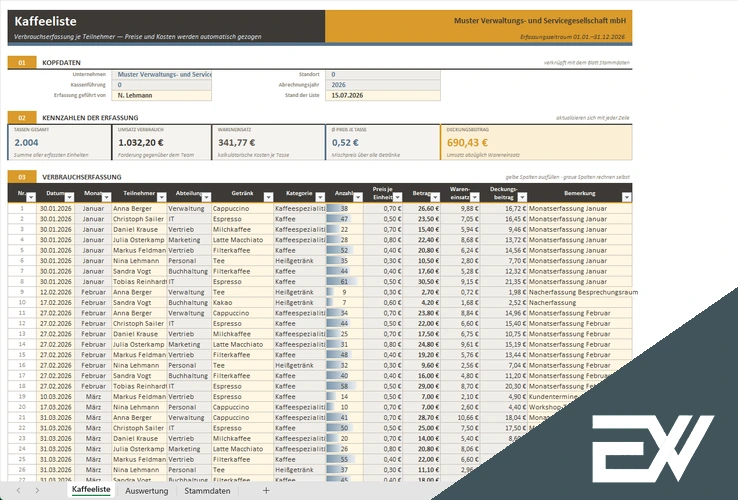Open the Wareneinsatz column filter dropdown
Image resolution: width=738 pixels, height=500 pixels.
[x=474, y=197]
